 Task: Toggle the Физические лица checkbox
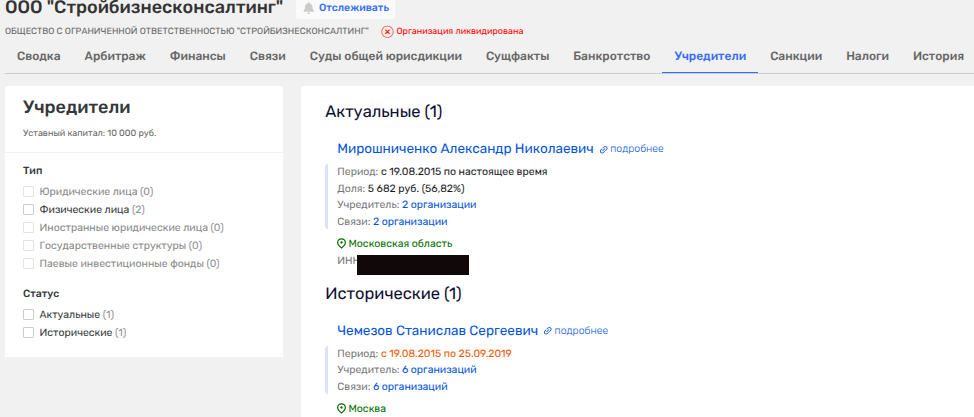point(29,210)
